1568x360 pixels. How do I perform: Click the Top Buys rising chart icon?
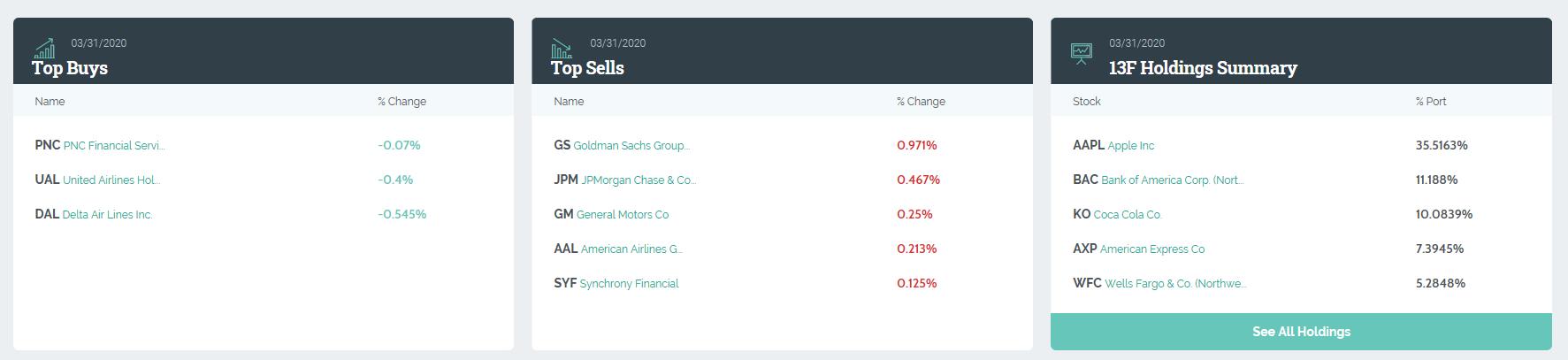[x=44, y=48]
